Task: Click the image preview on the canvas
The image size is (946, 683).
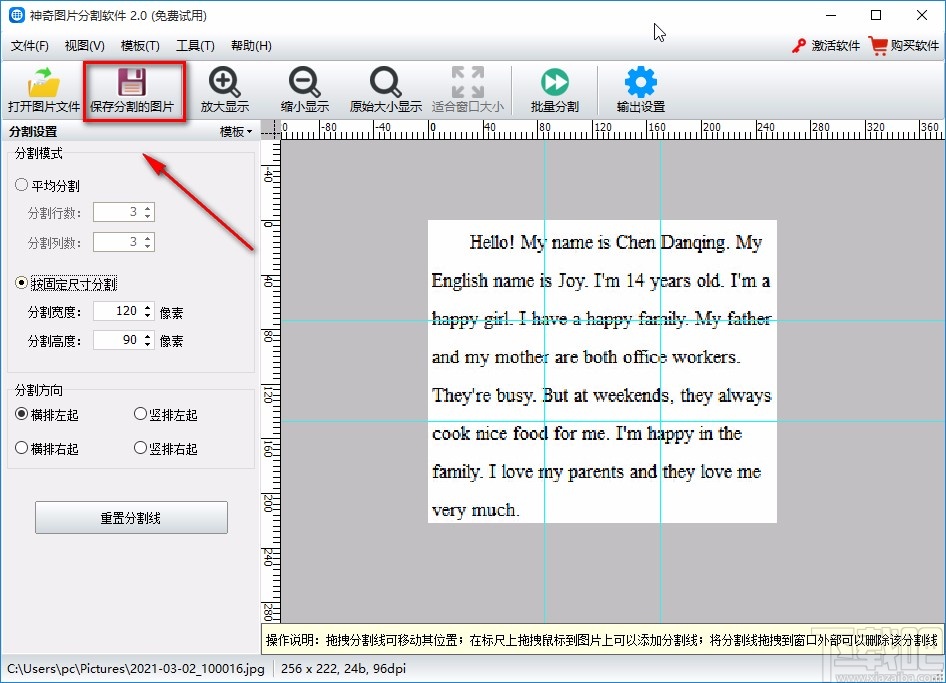Action: tap(602, 371)
